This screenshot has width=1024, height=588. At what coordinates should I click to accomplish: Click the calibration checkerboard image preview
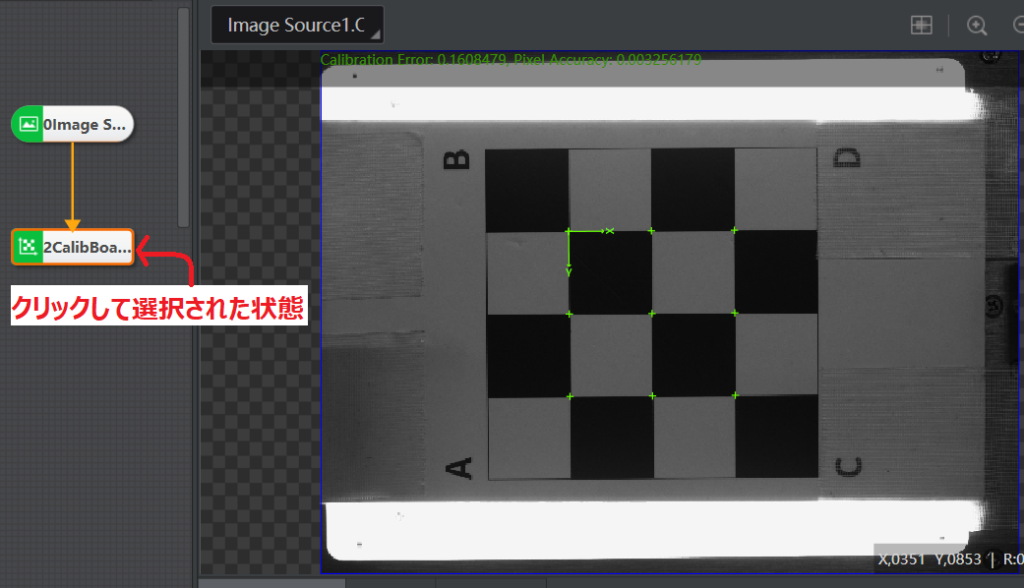(650, 310)
